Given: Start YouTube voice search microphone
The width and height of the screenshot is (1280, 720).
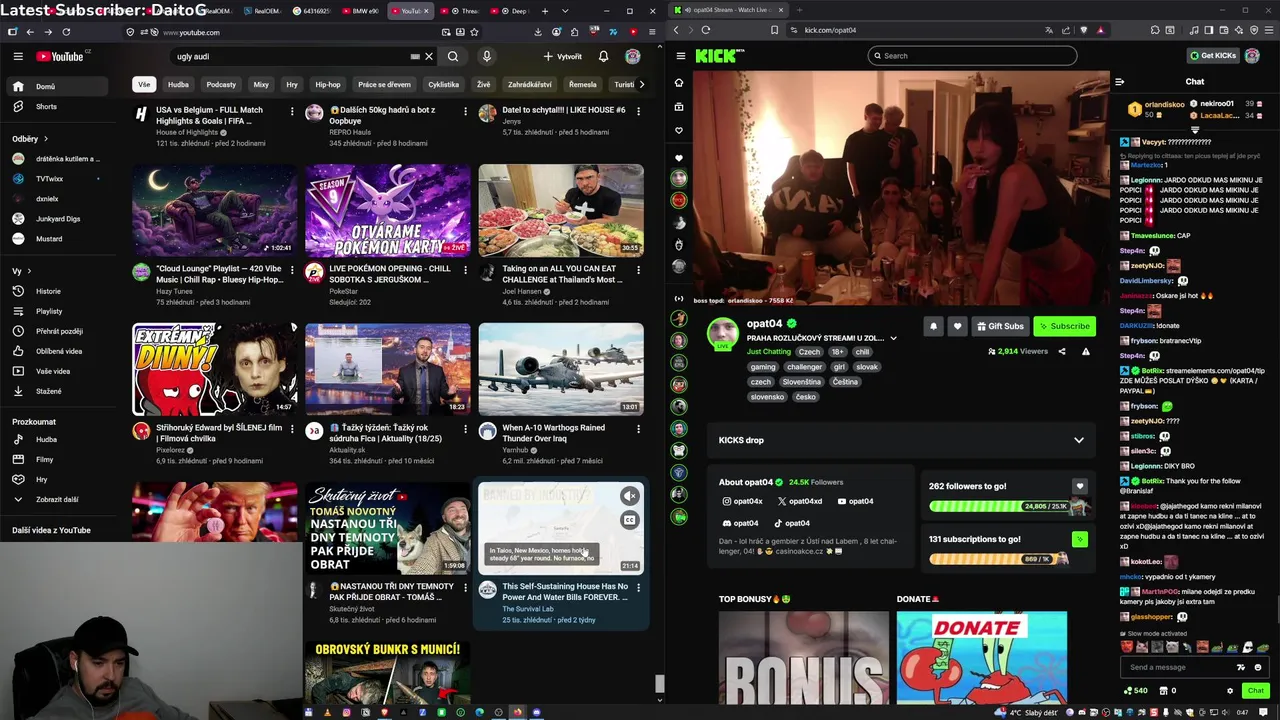Looking at the screenshot, I should (487, 56).
